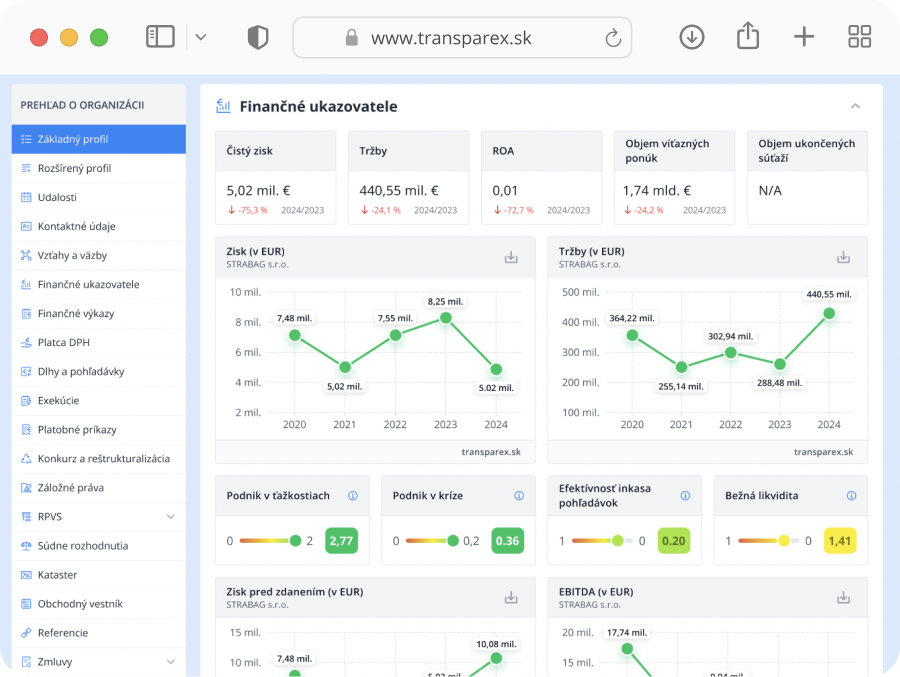The image size is (900, 677).
Task: Open the sidebar options dropdown arrow
Action: point(201,37)
